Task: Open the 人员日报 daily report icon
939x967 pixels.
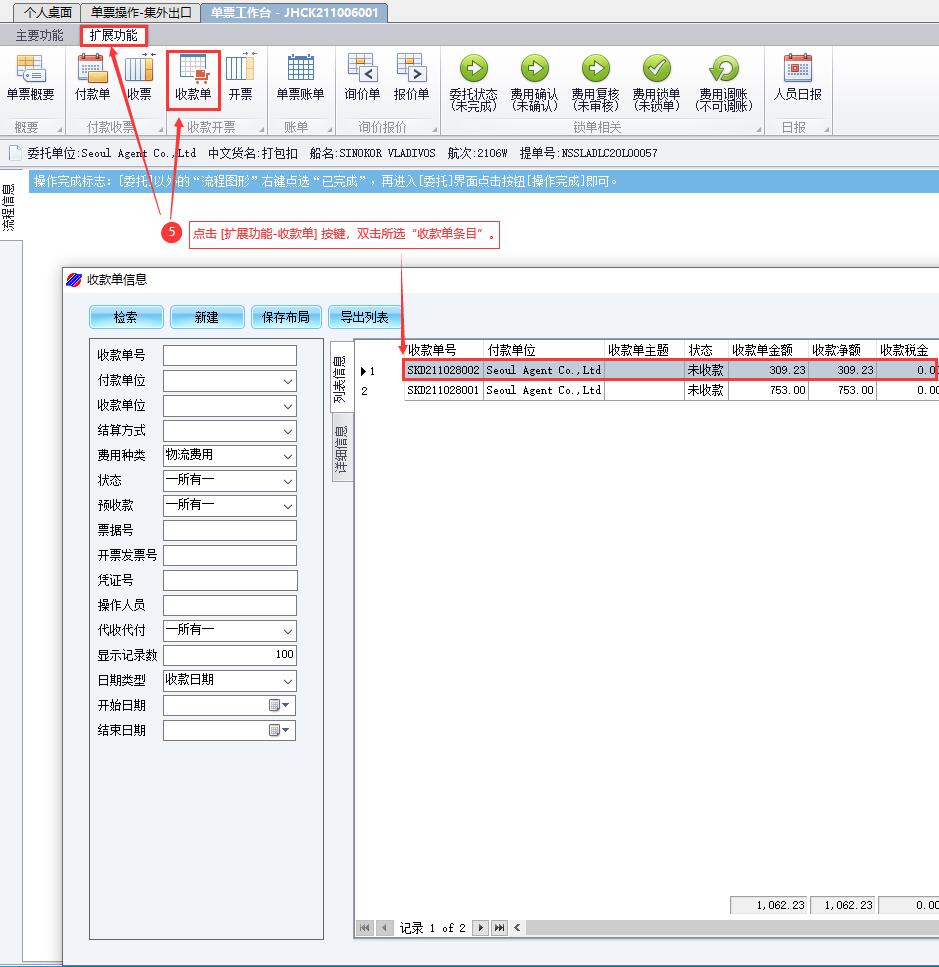Action: (797, 78)
